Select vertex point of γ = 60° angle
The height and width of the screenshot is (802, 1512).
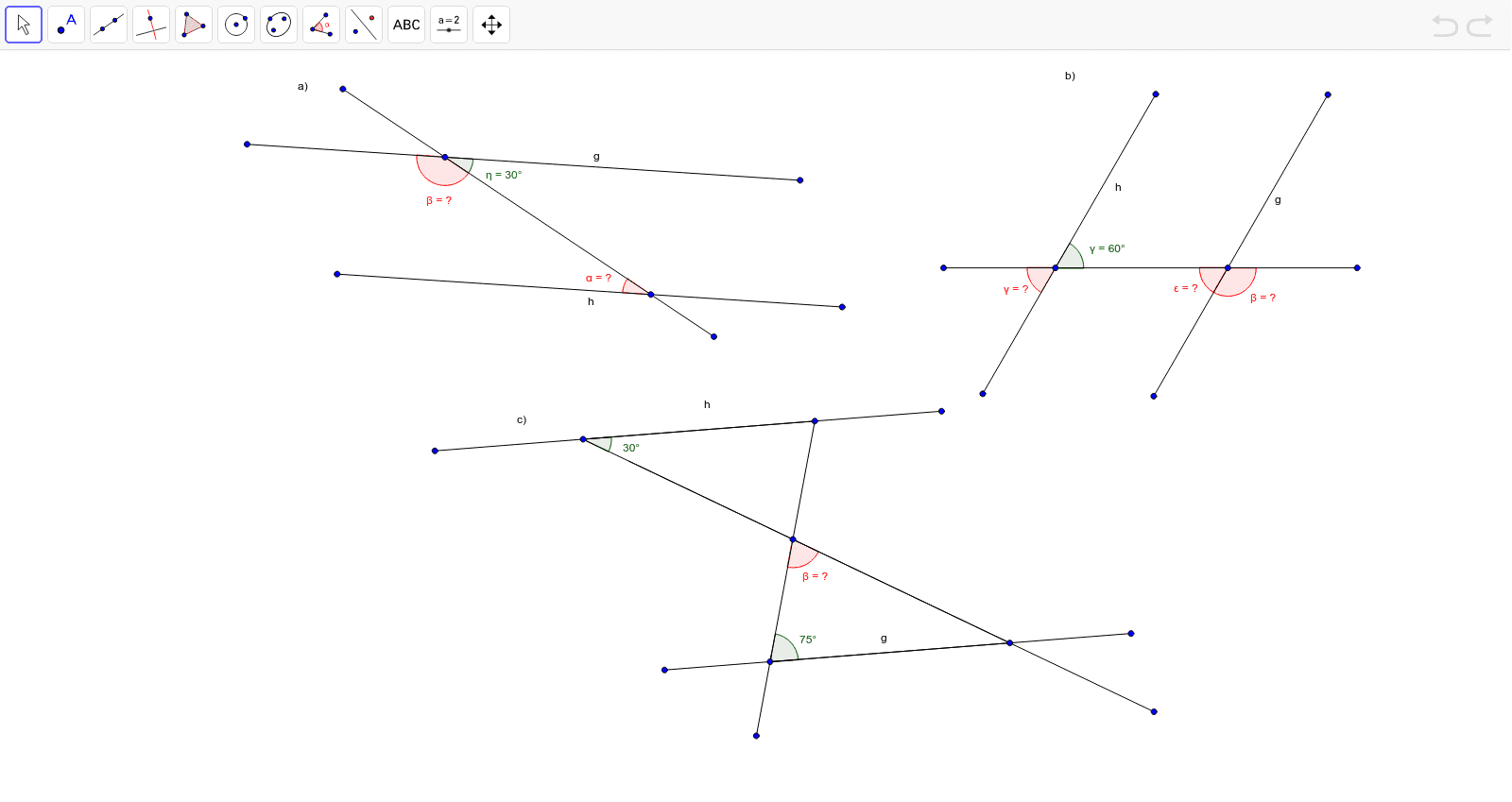click(1056, 267)
